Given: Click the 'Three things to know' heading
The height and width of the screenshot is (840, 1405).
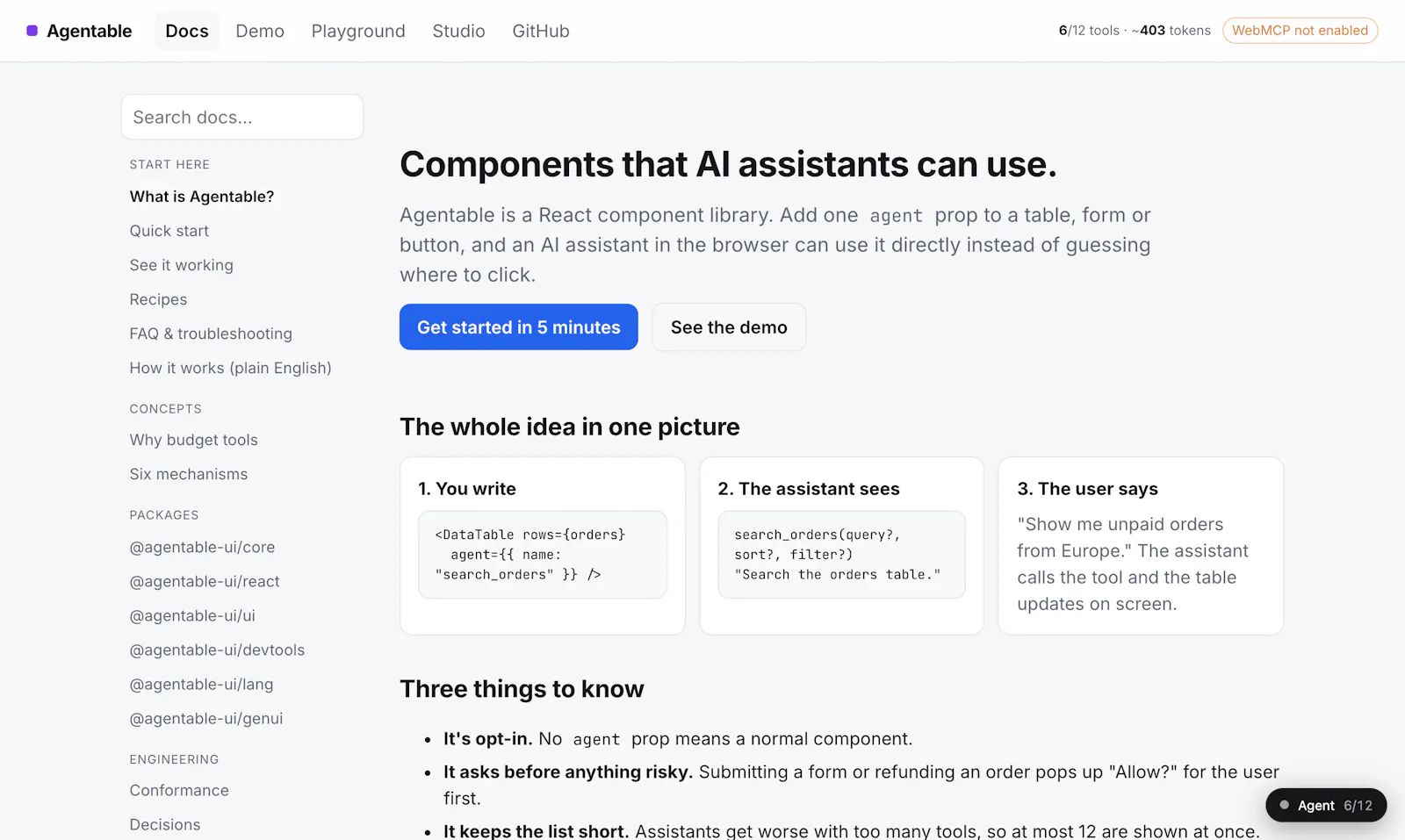Looking at the screenshot, I should click(522, 689).
